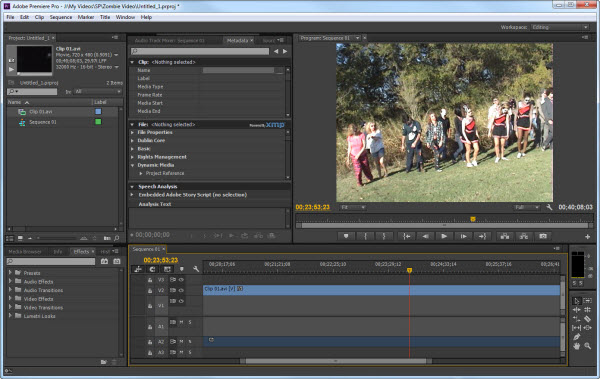
Task: Select the Pen tool
Action: [577, 337]
